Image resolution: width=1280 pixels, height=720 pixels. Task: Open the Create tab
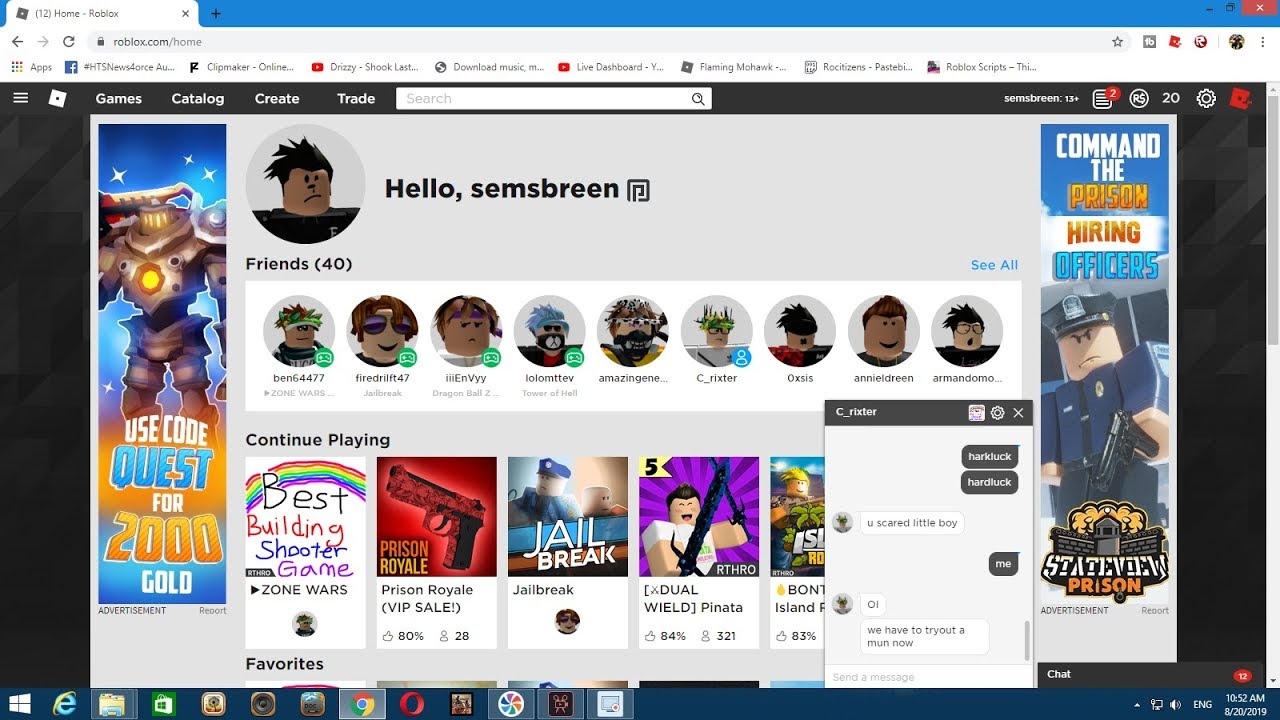tap(277, 98)
